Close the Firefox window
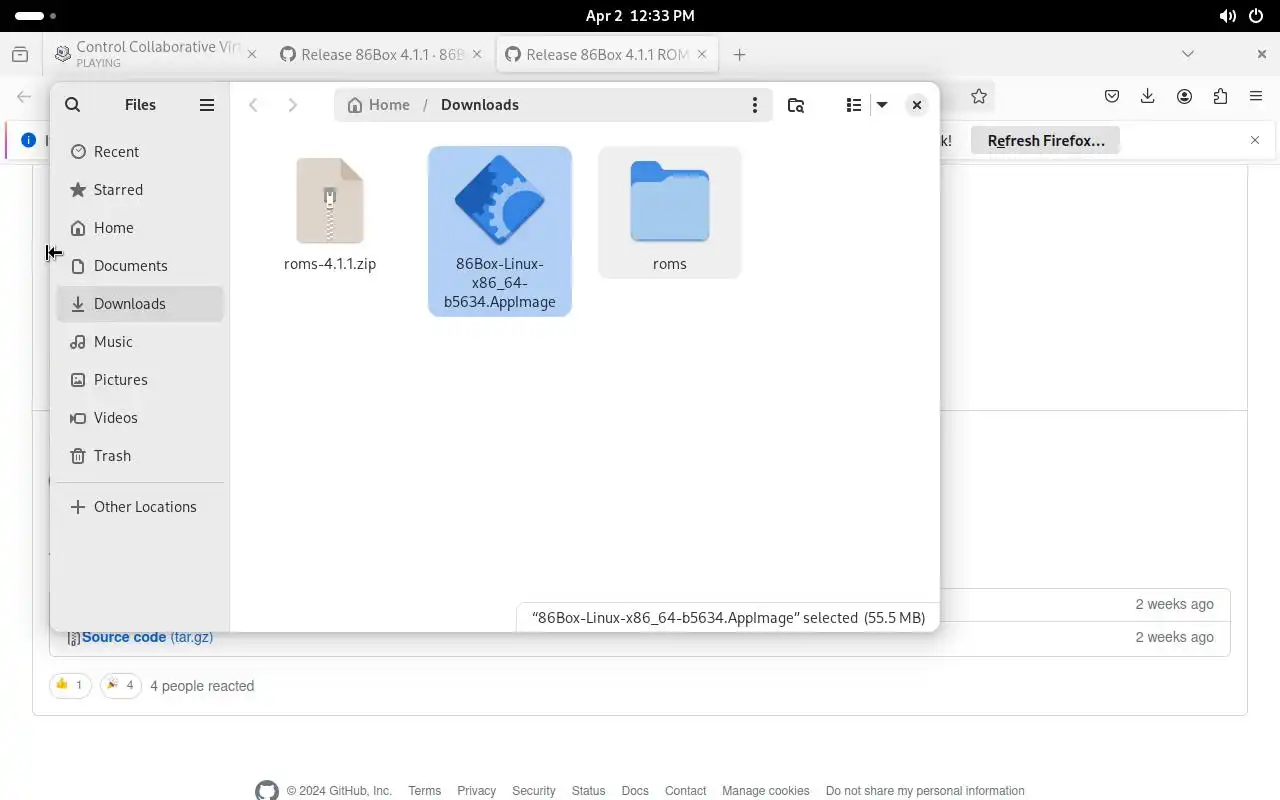The height and width of the screenshot is (800, 1280). 1262,54
